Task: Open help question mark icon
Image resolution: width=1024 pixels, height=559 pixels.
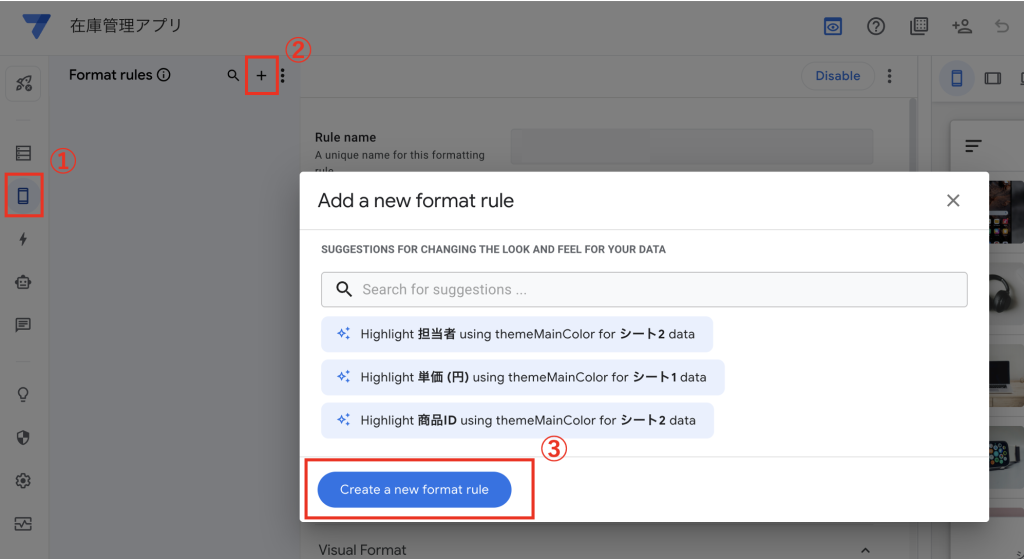Action: point(876,27)
